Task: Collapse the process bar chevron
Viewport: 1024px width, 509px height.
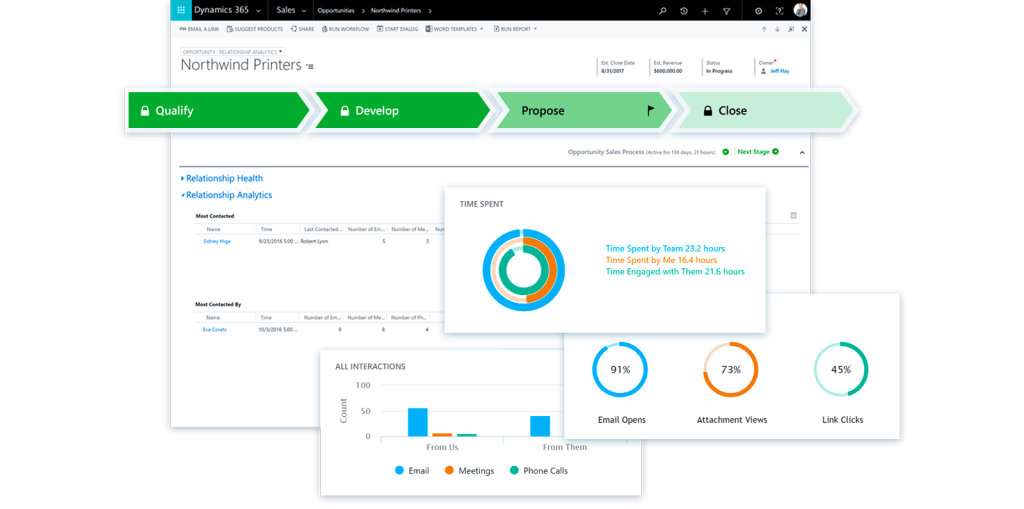Action: [802, 152]
